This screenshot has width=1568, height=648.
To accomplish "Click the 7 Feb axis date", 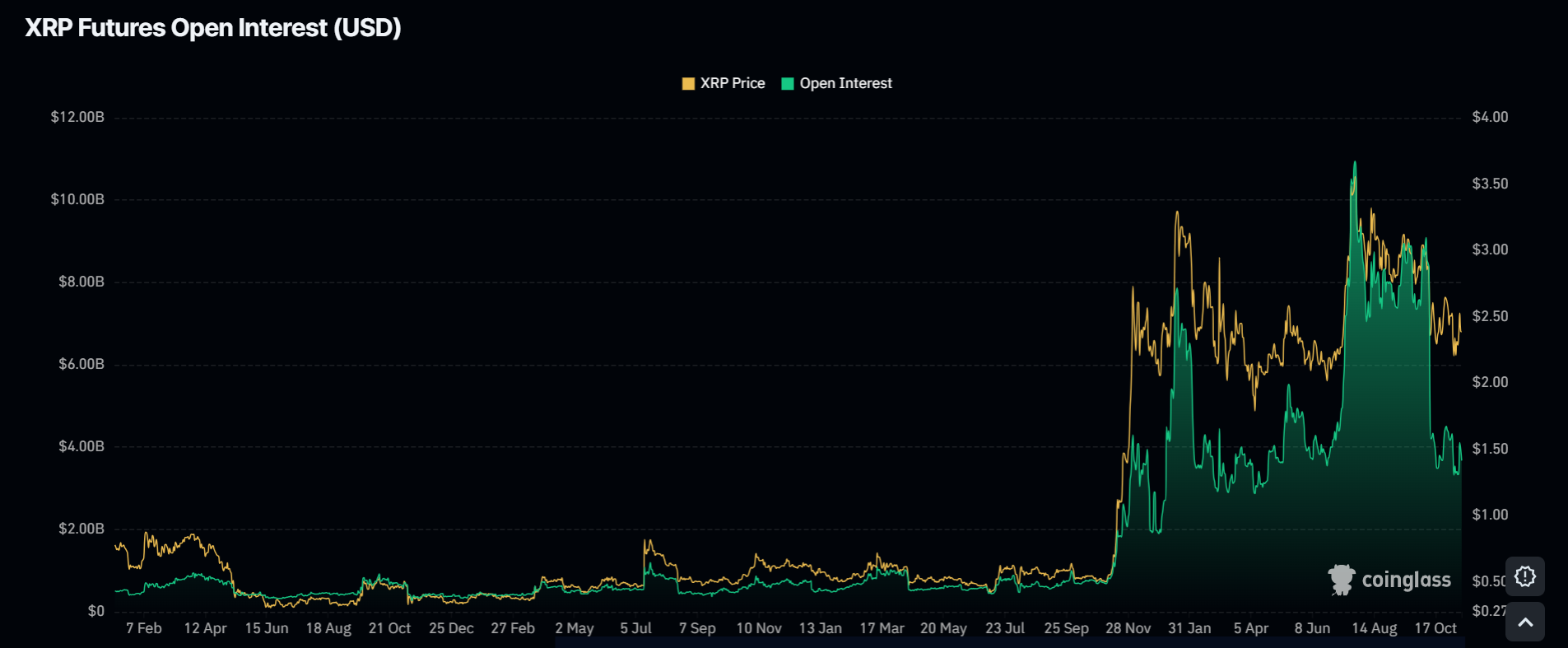I will click(x=143, y=628).
